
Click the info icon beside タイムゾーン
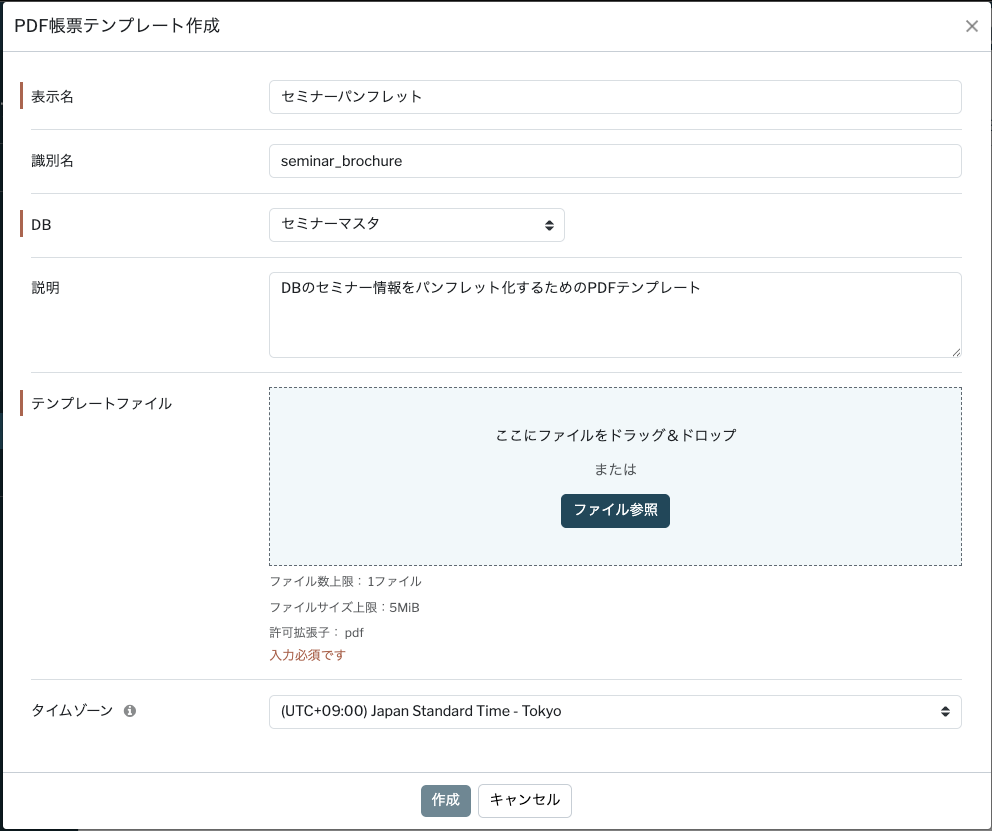130,711
